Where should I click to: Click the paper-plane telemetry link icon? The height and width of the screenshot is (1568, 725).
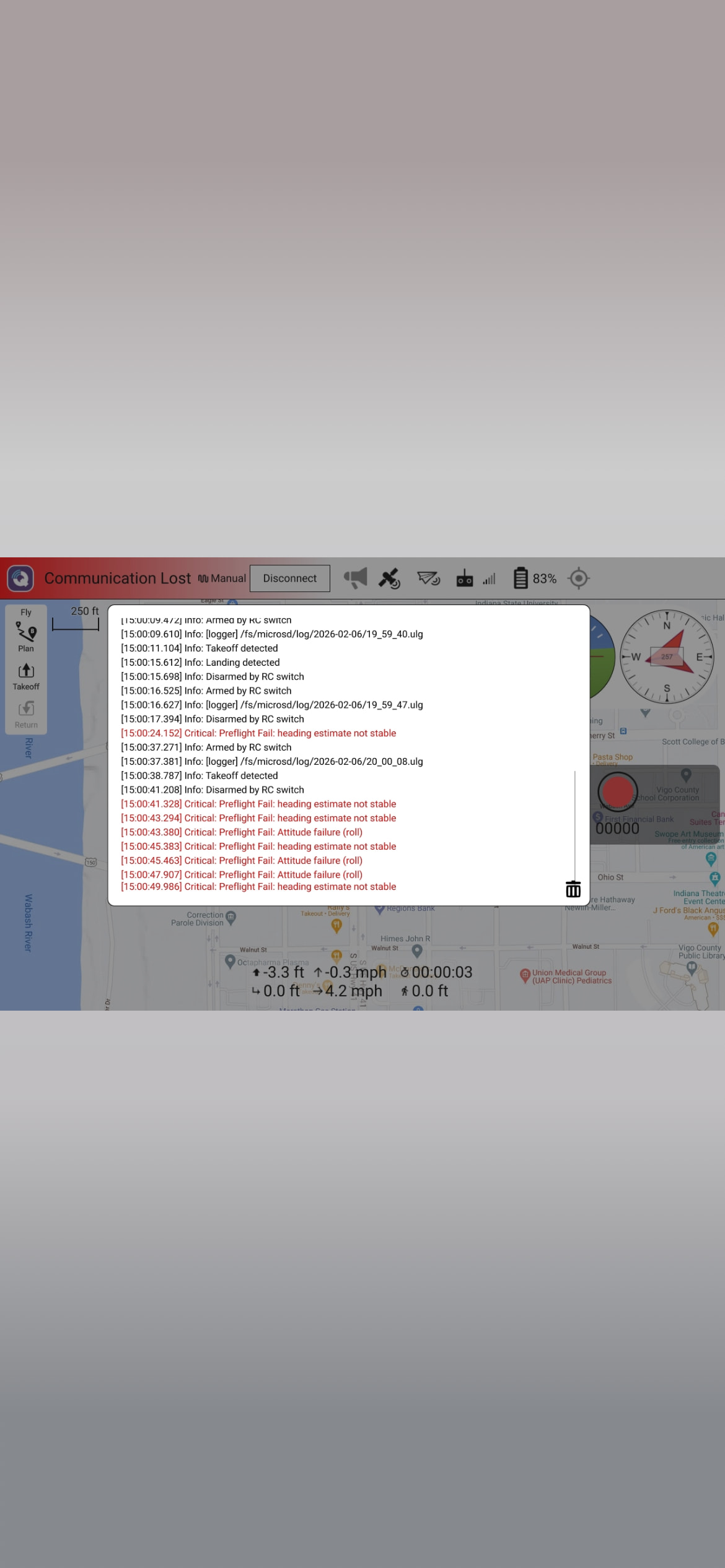pos(428,578)
